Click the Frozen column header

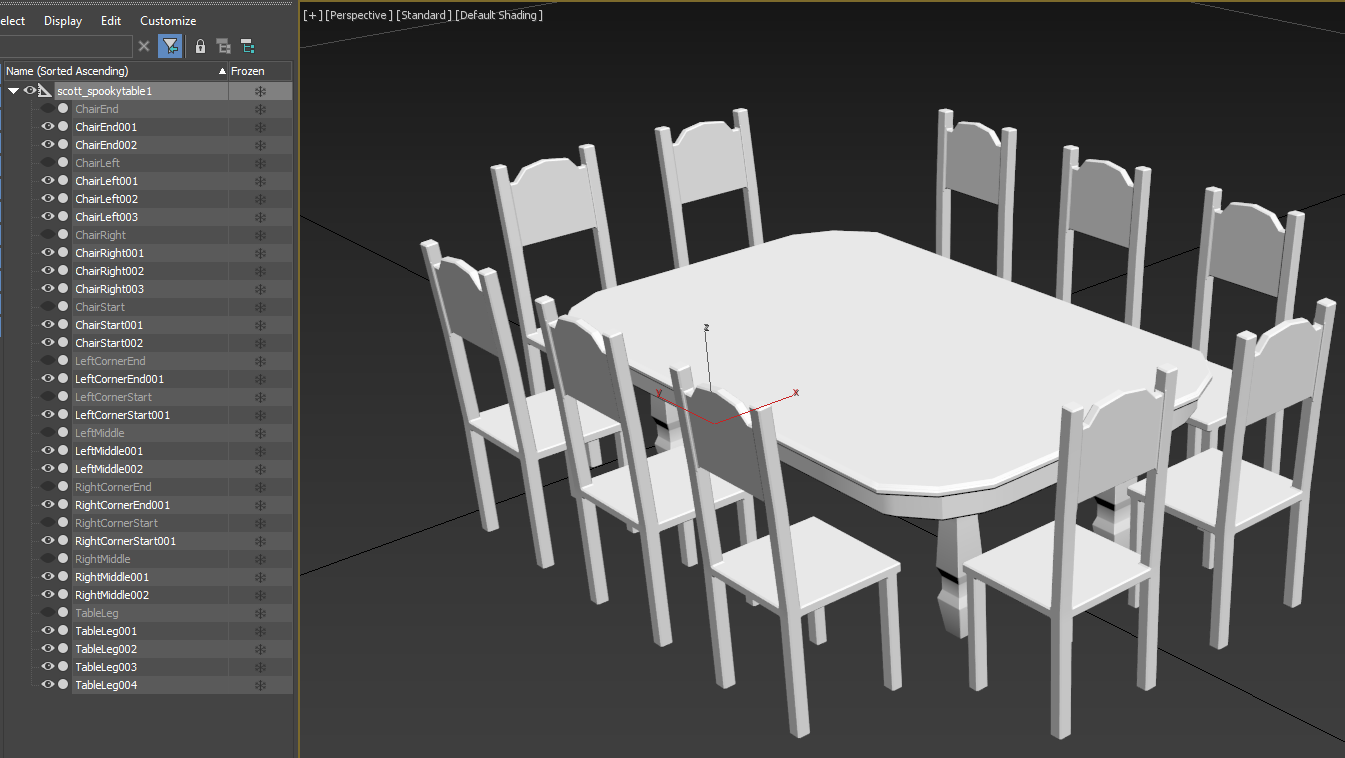[x=248, y=71]
